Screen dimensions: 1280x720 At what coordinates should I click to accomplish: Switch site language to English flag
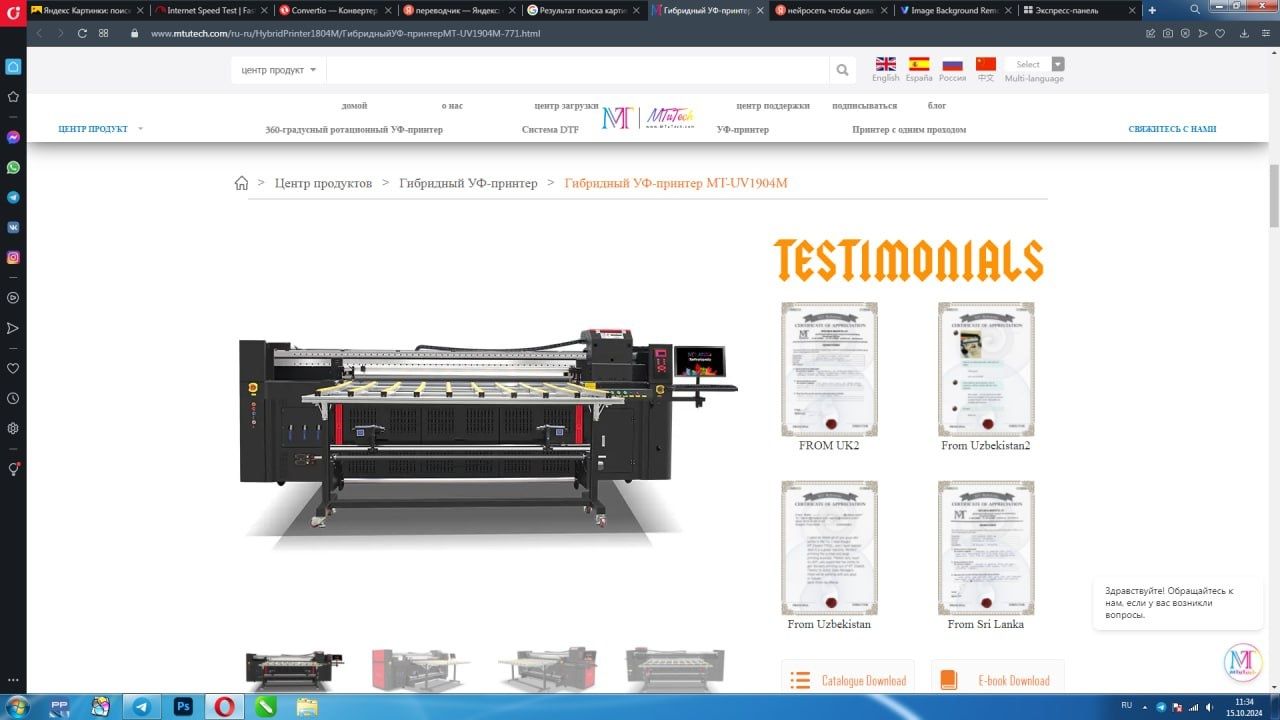tap(886, 64)
